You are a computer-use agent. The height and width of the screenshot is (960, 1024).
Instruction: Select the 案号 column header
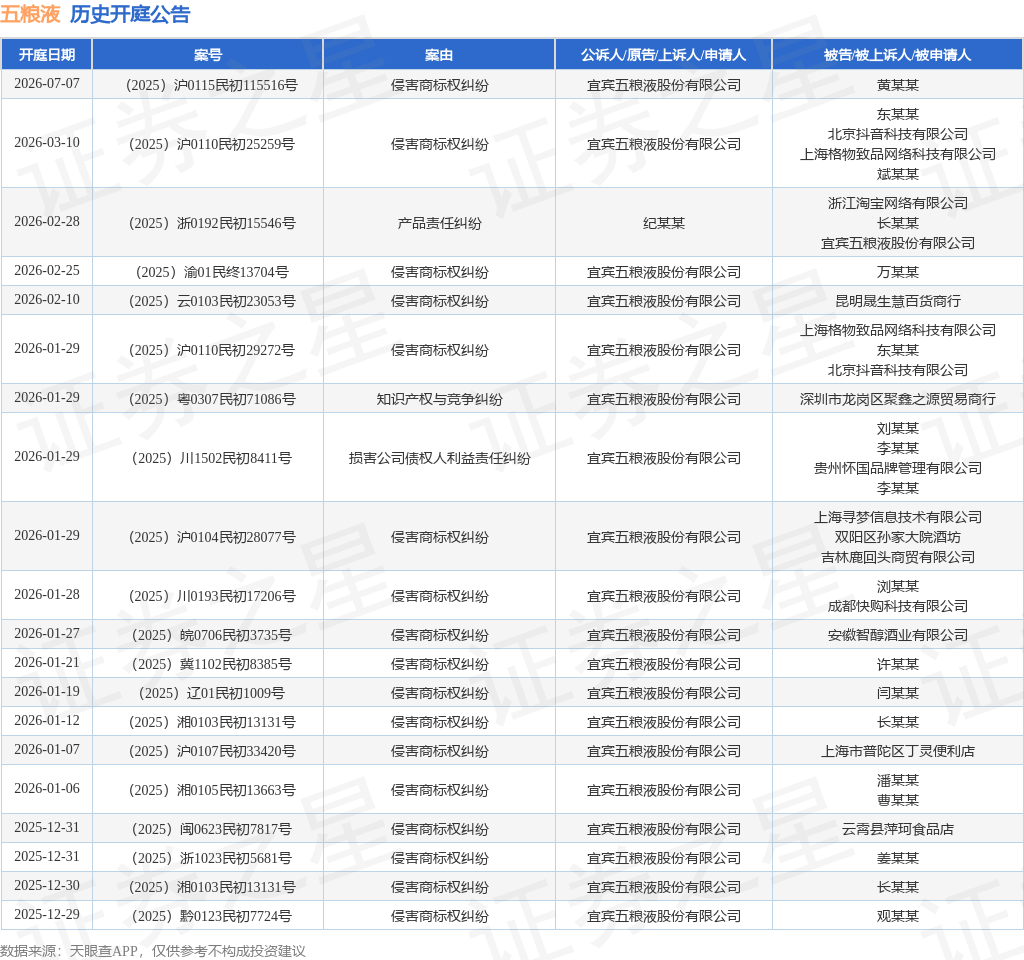tap(208, 55)
